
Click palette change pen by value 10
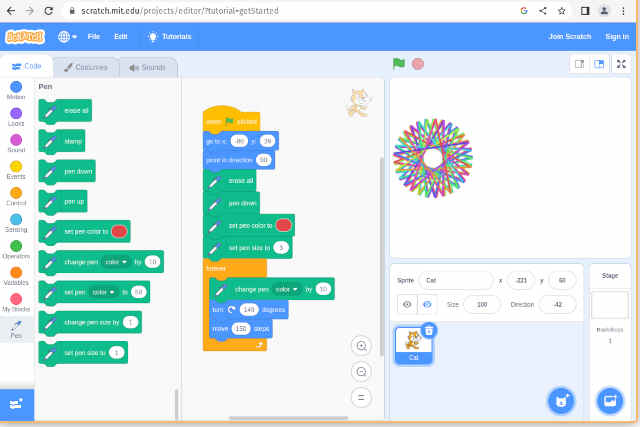tap(152, 262)
